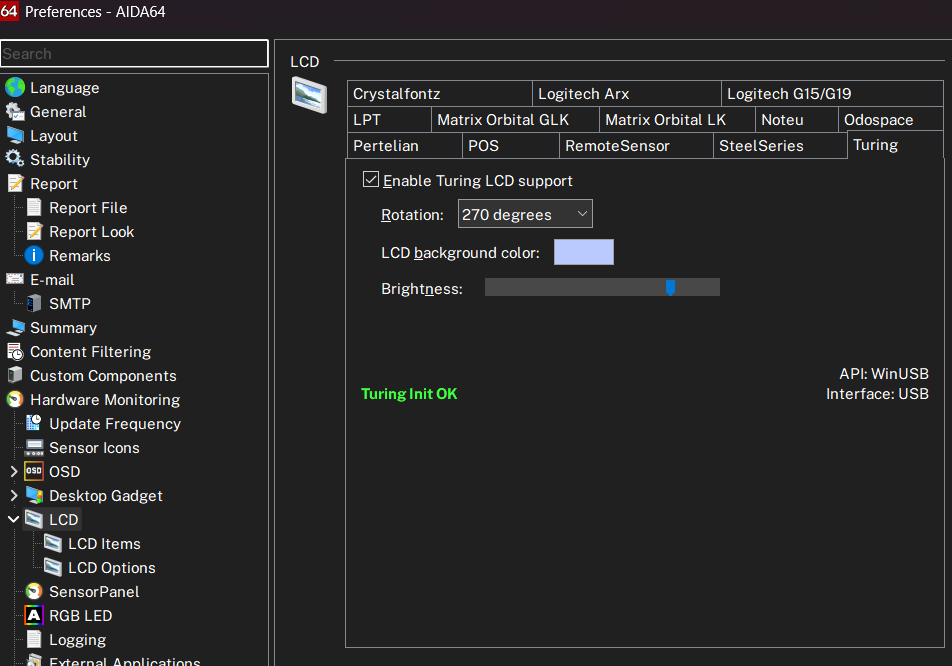This screenshot has height=666, width=952.
Task: Open the Matrix Orbital LK tab
Action: point(678,120)
